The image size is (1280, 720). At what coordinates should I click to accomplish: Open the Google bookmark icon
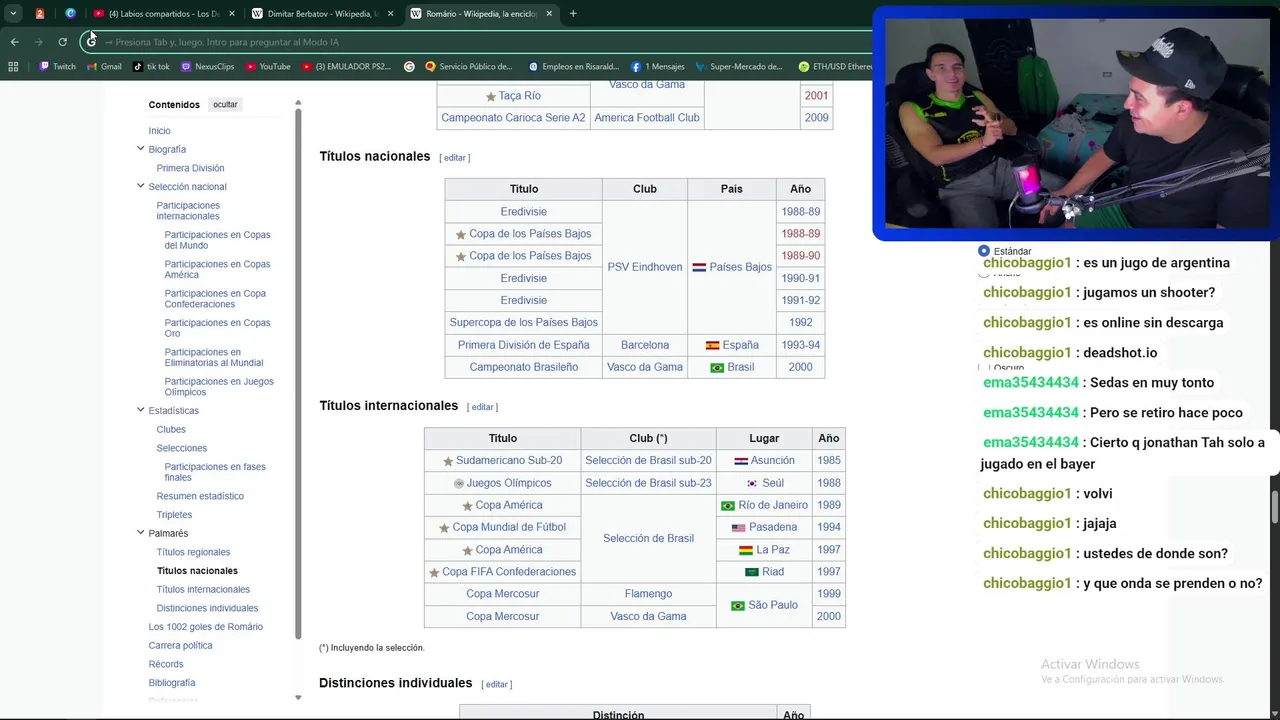click(x=409, y=67)
